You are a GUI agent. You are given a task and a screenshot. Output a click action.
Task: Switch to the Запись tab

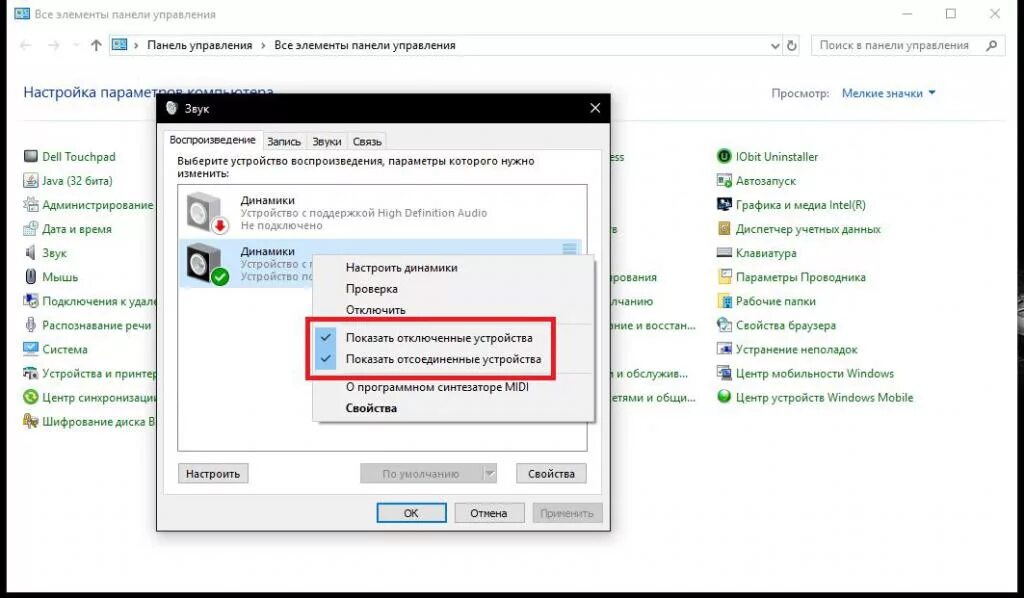click(x=284, y=141)
